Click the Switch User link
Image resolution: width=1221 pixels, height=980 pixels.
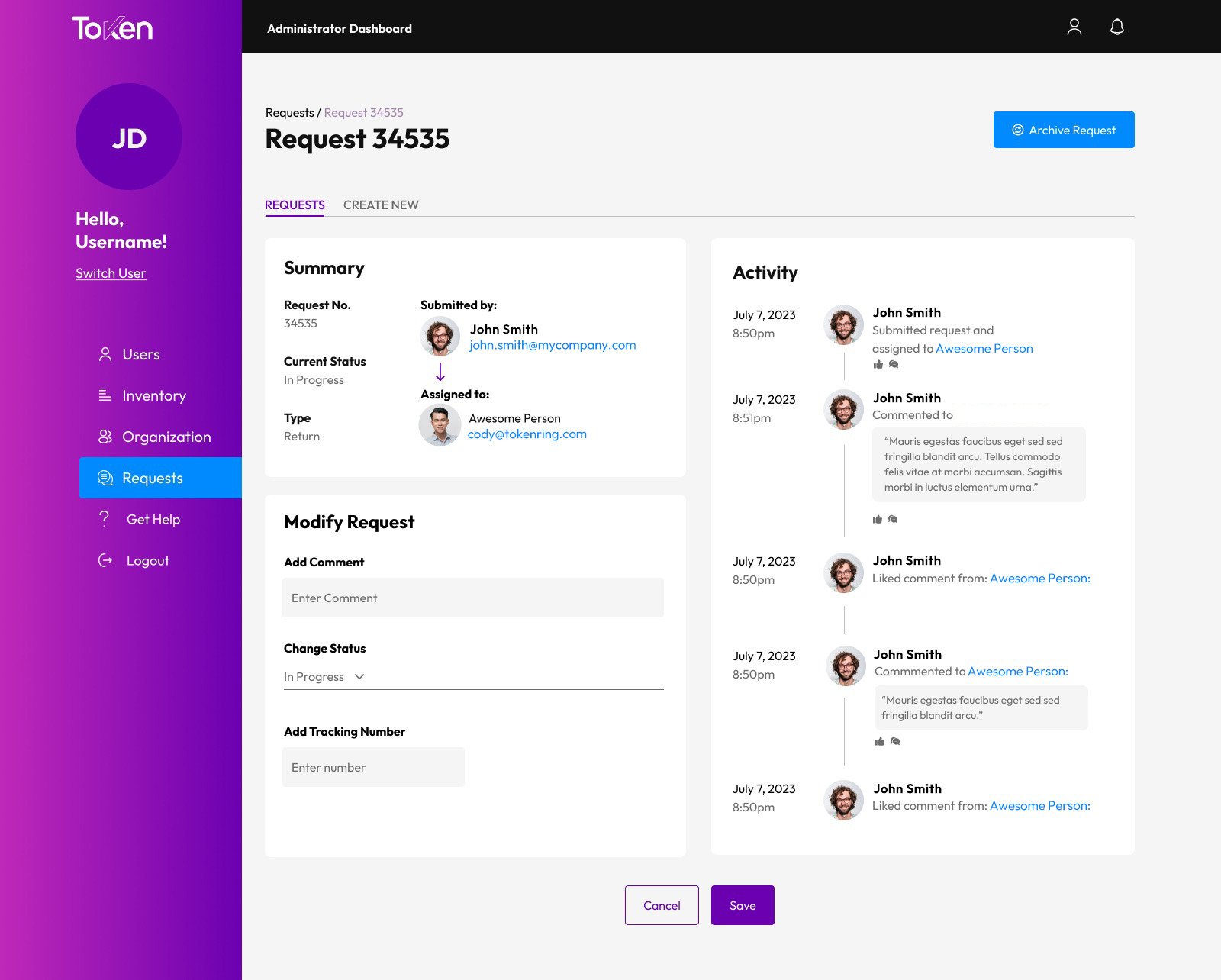click(x=111, y=273)
